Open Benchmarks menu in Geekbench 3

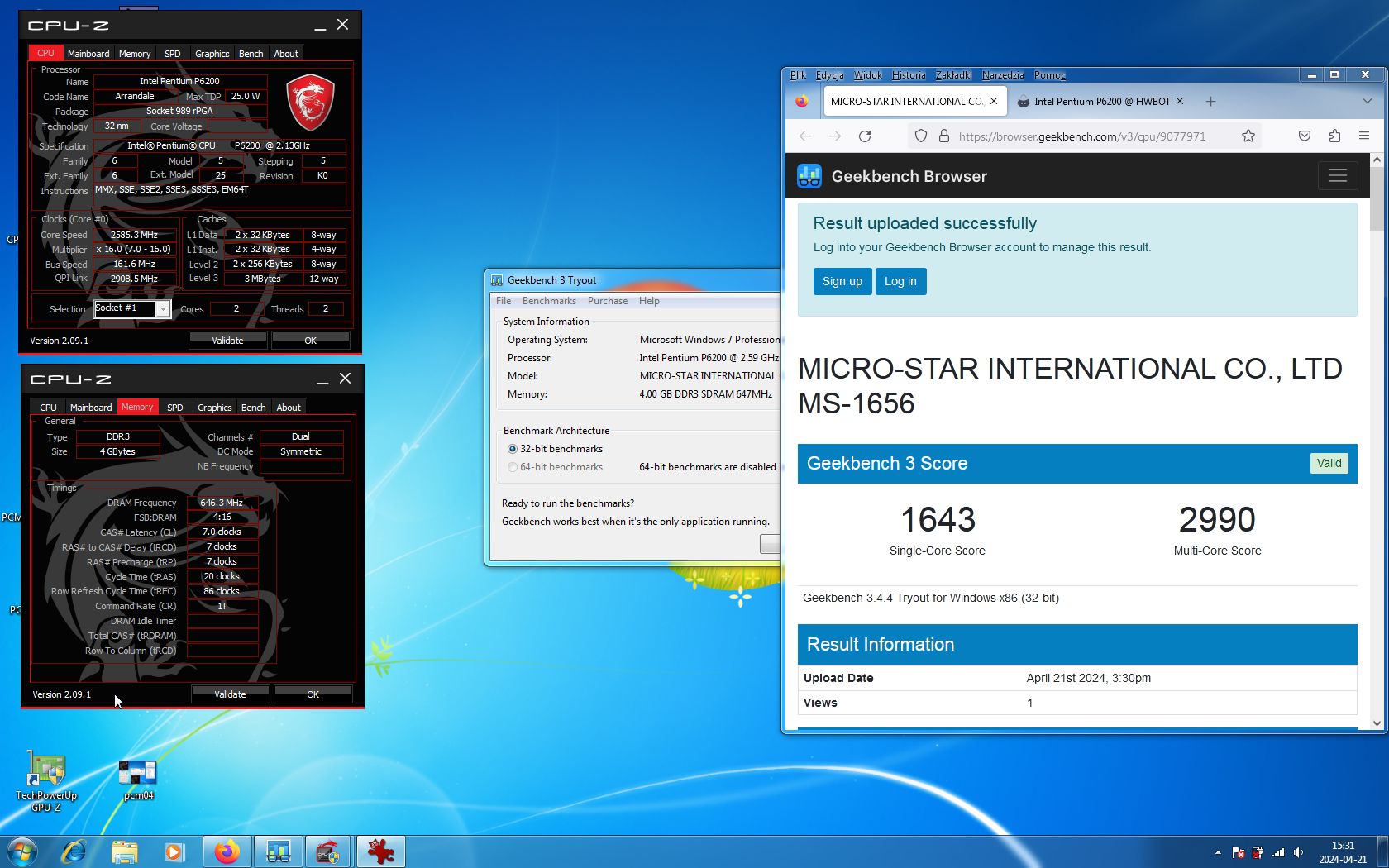tap(549, 301)
